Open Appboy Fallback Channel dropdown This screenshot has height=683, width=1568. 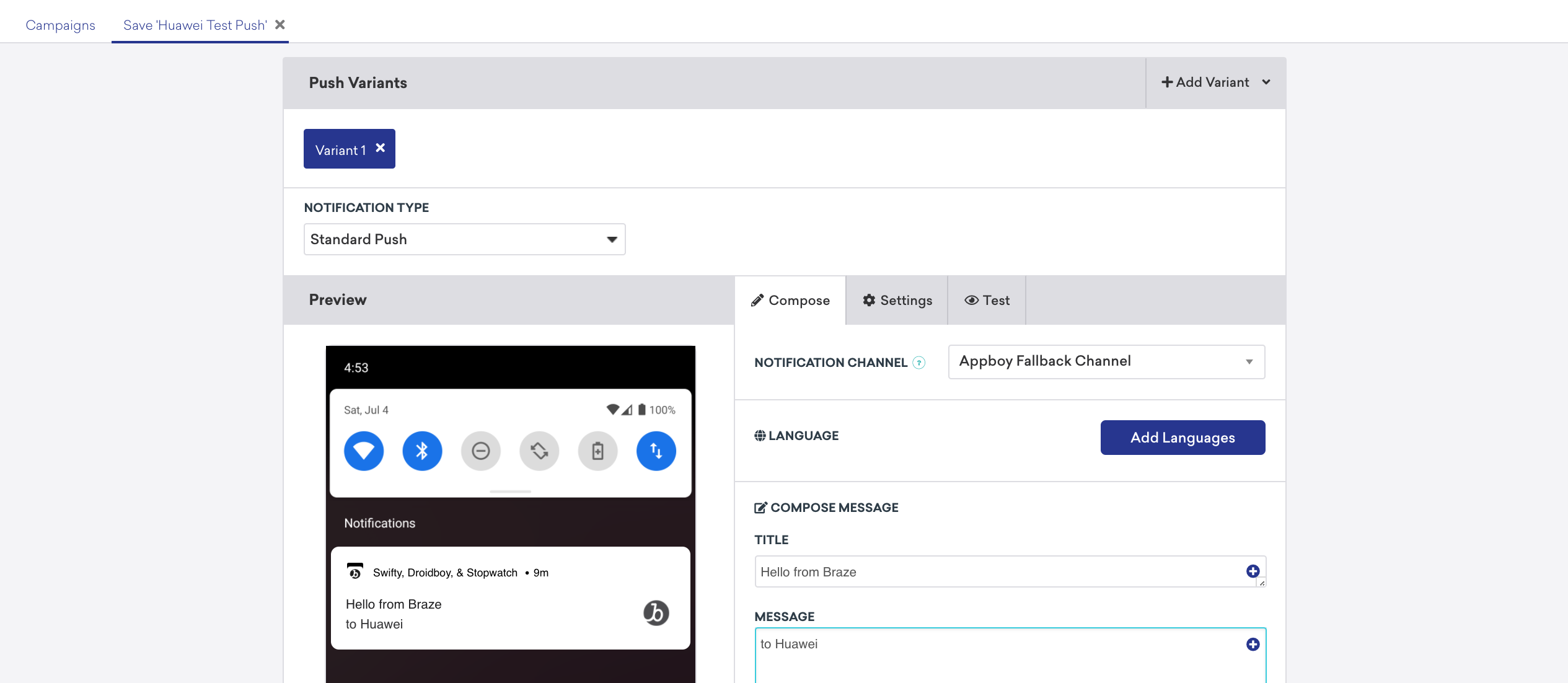coord(1107,362)
